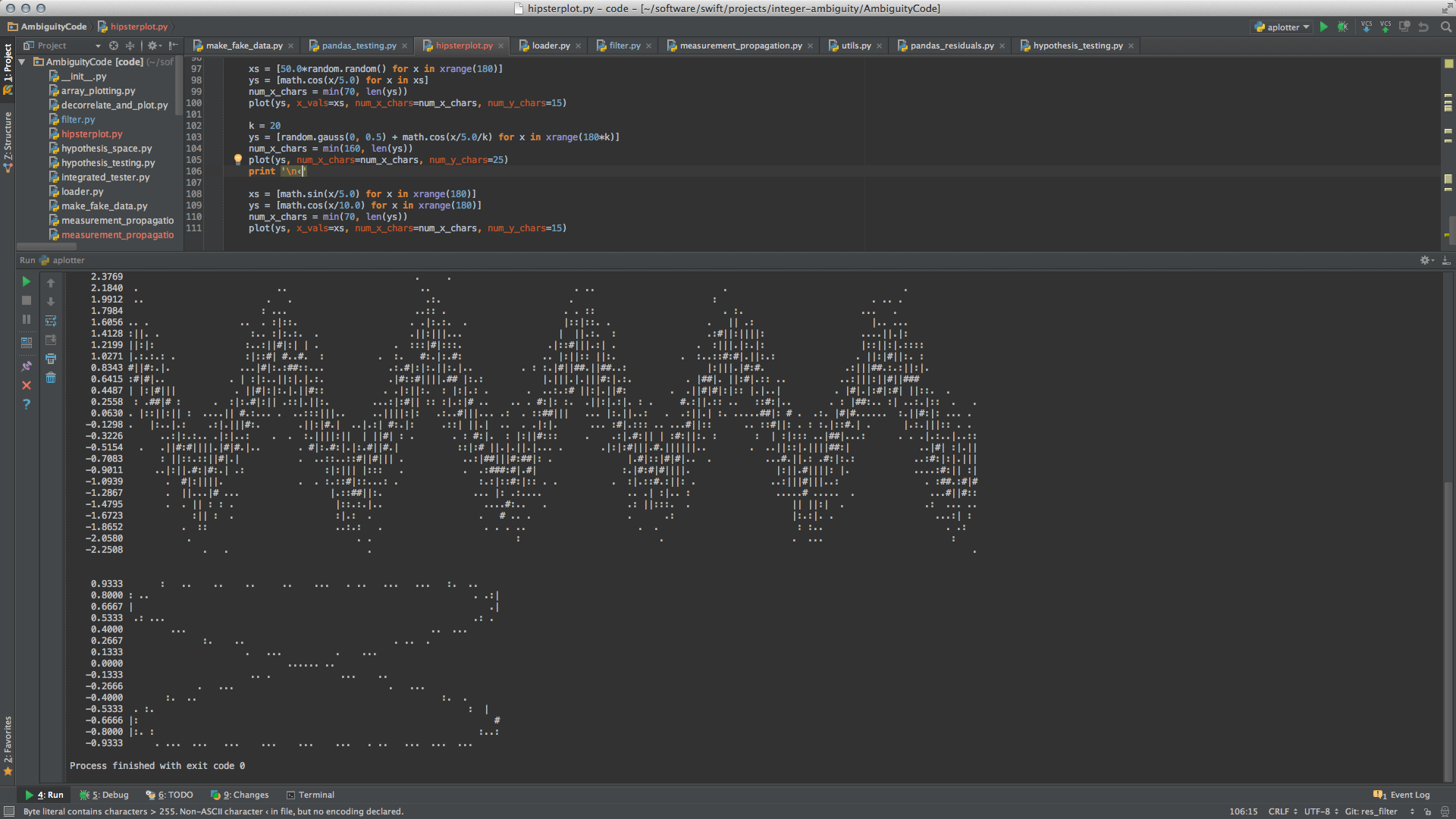Viewport: 1456px width, 819px height.
Task: Click the VCS commit changes icon
Action: (1385, 27)
